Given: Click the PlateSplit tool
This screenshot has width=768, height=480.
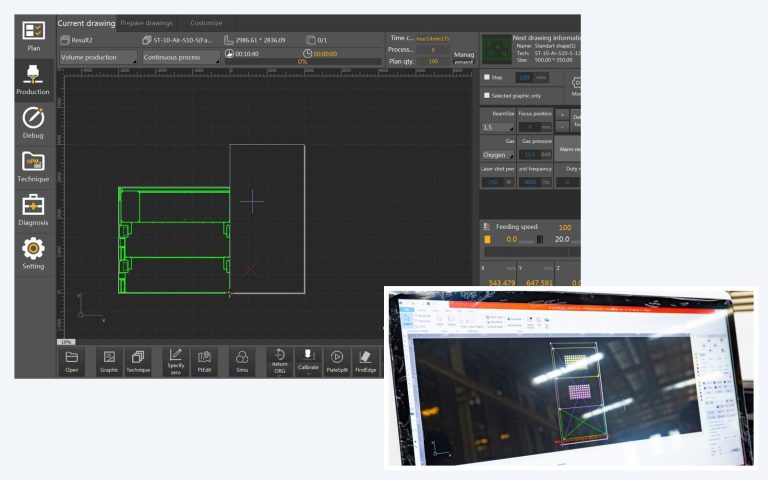Looking at the screenshot, I should pos(337,361).
